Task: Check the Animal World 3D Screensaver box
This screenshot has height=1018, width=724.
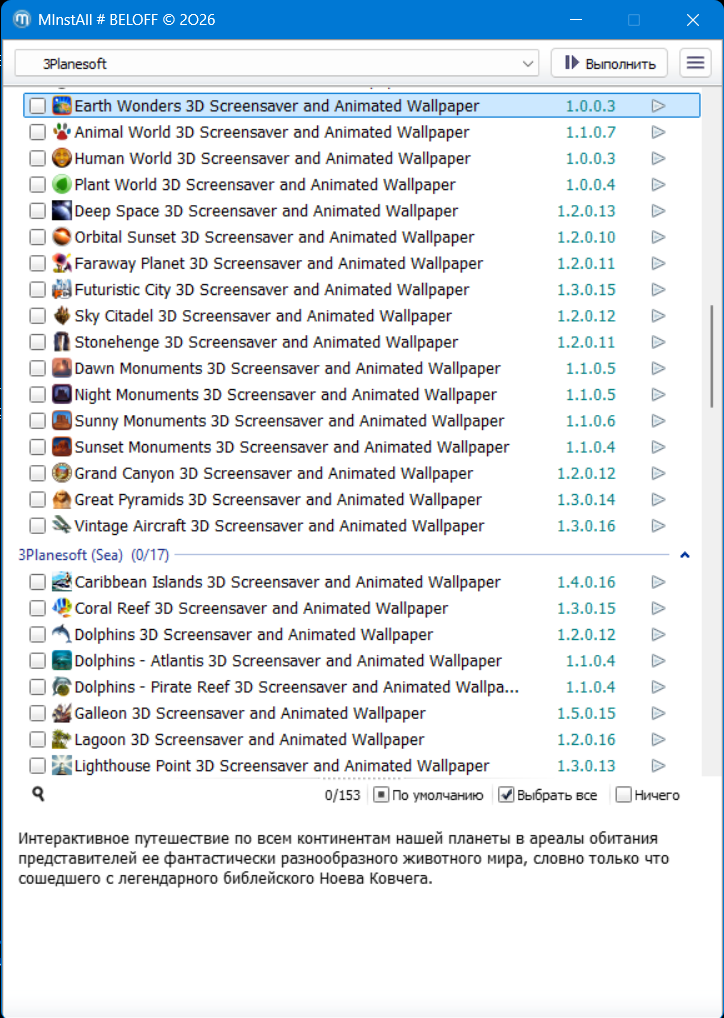Action: click(38, 132)
